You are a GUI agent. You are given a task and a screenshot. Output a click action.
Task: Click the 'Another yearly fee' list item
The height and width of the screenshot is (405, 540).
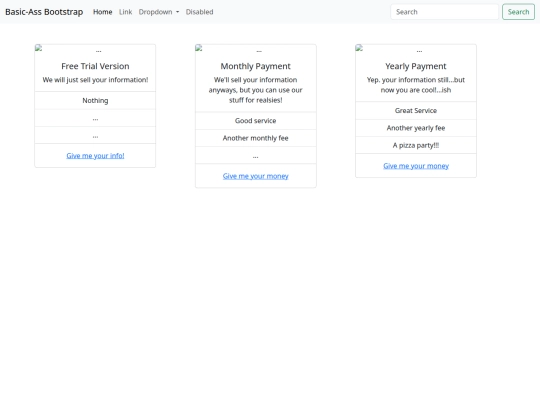[416, 128]
